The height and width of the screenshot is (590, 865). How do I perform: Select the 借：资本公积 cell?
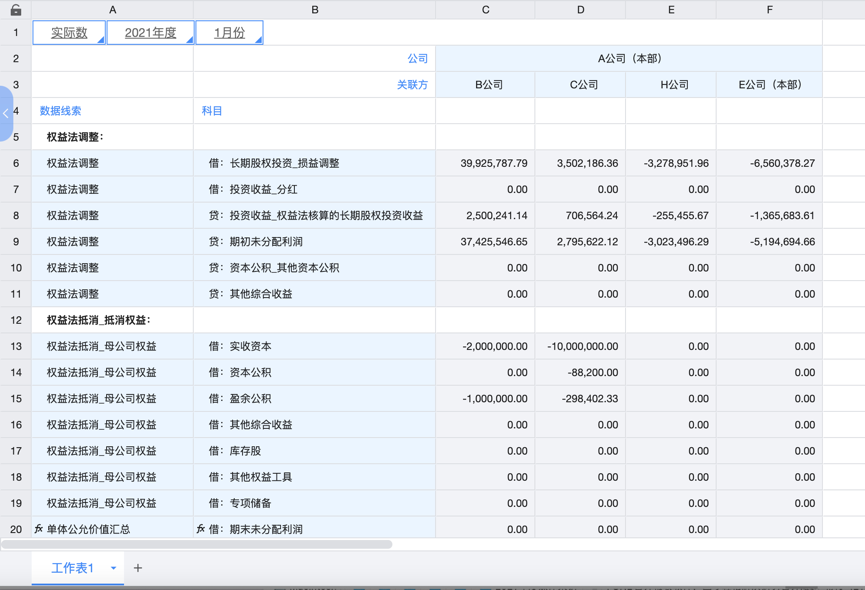314,372
